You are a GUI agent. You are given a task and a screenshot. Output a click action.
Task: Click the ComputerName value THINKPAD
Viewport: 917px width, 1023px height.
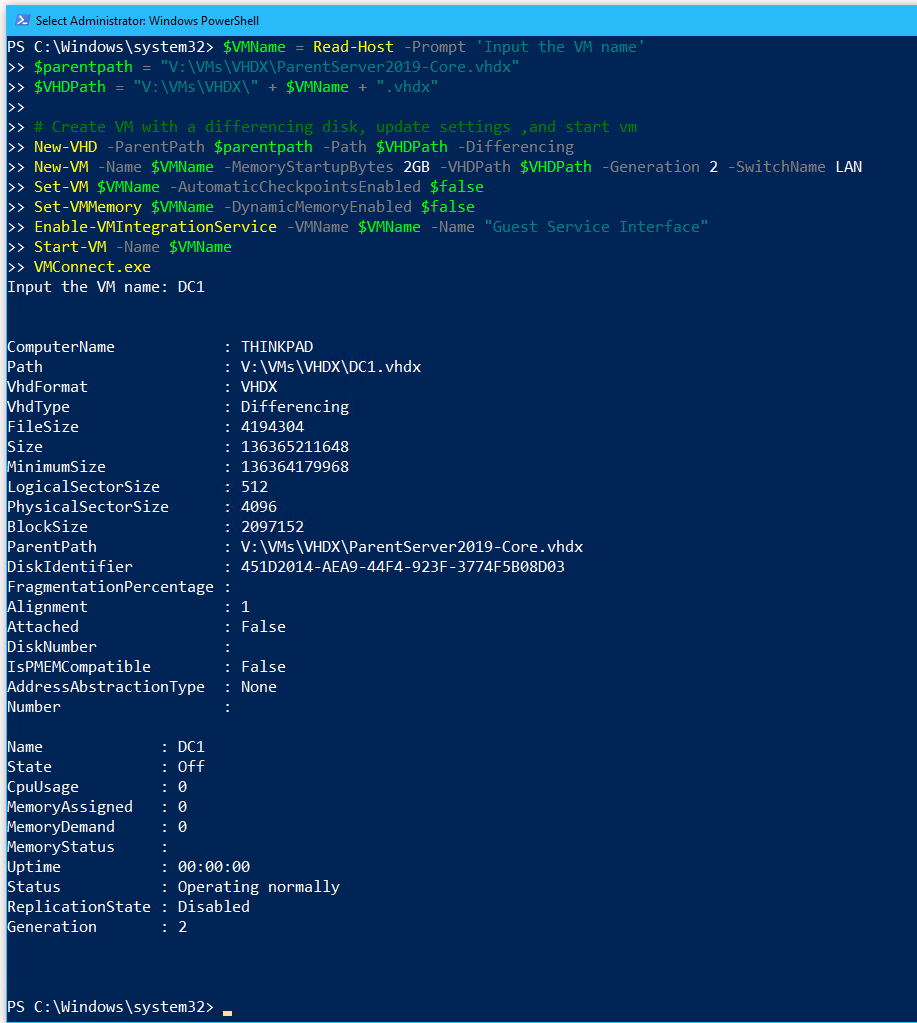point(277,347)
